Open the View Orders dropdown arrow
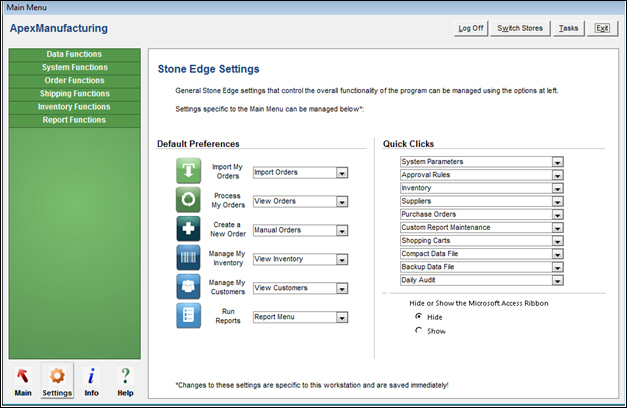The width and height of the screenshot is (627, 408). [x=342, y=202]
